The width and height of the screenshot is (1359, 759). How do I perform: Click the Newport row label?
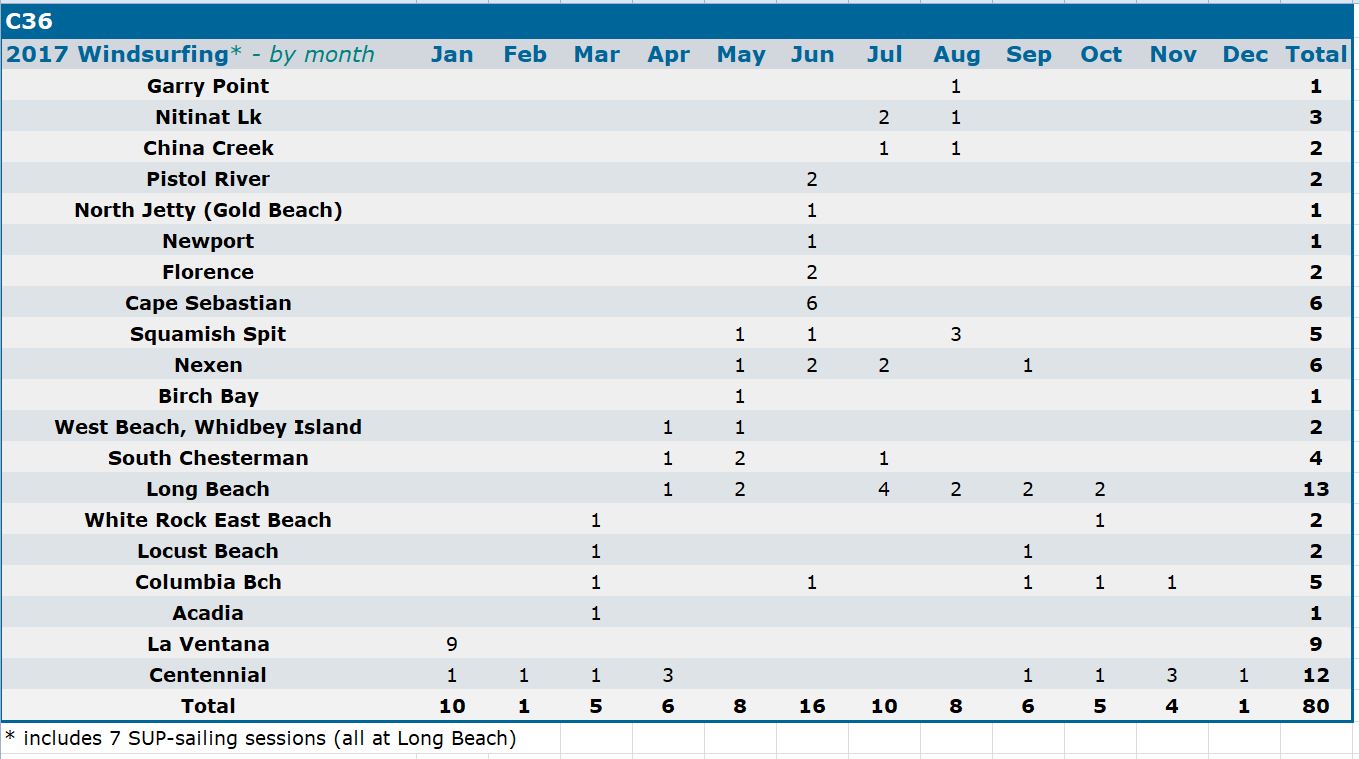pos(208,241)
